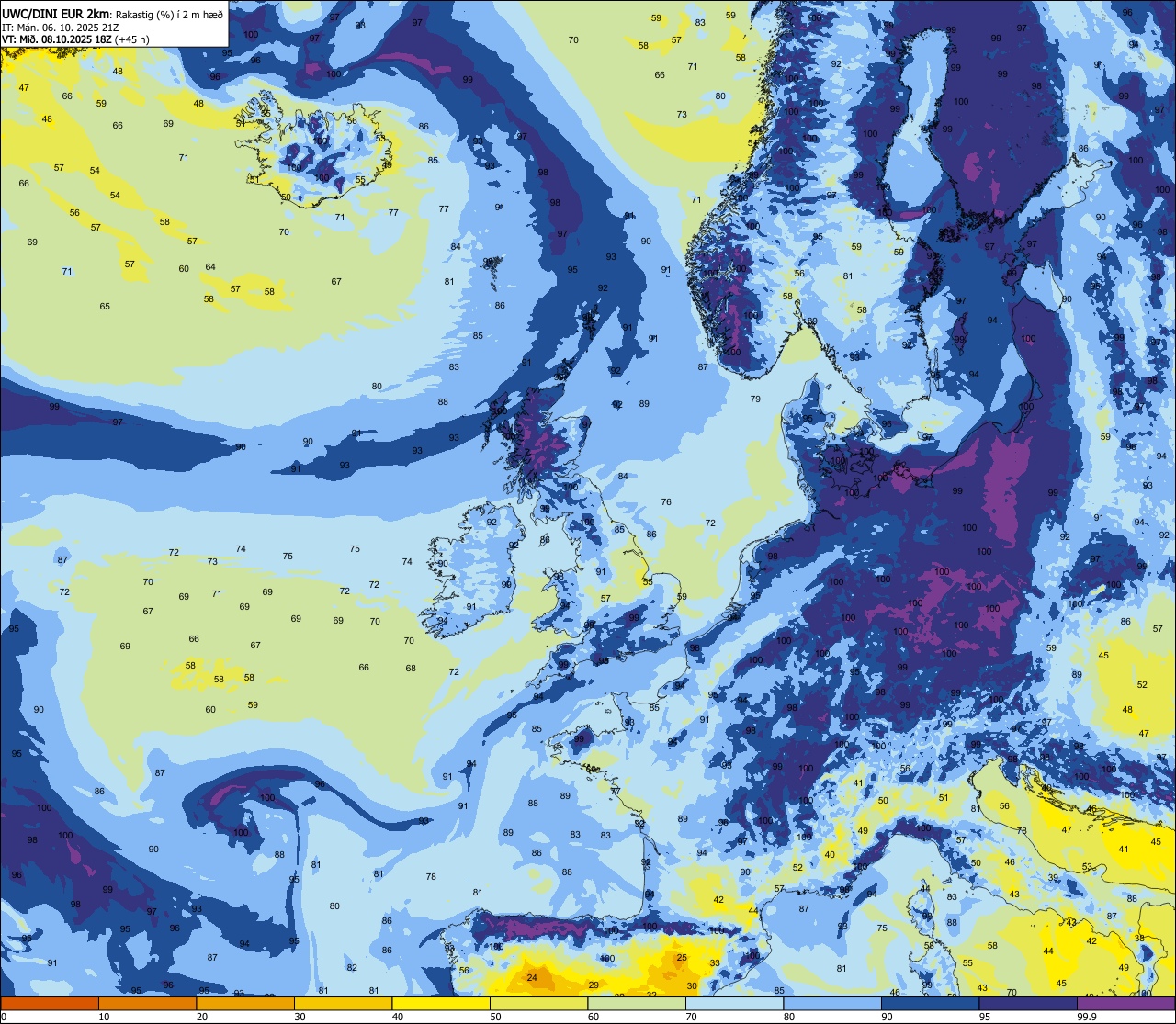Viewport: 1176px width, 1024px height.
Task: Click the "0" legend tick label
Action: coord(5,1017)
